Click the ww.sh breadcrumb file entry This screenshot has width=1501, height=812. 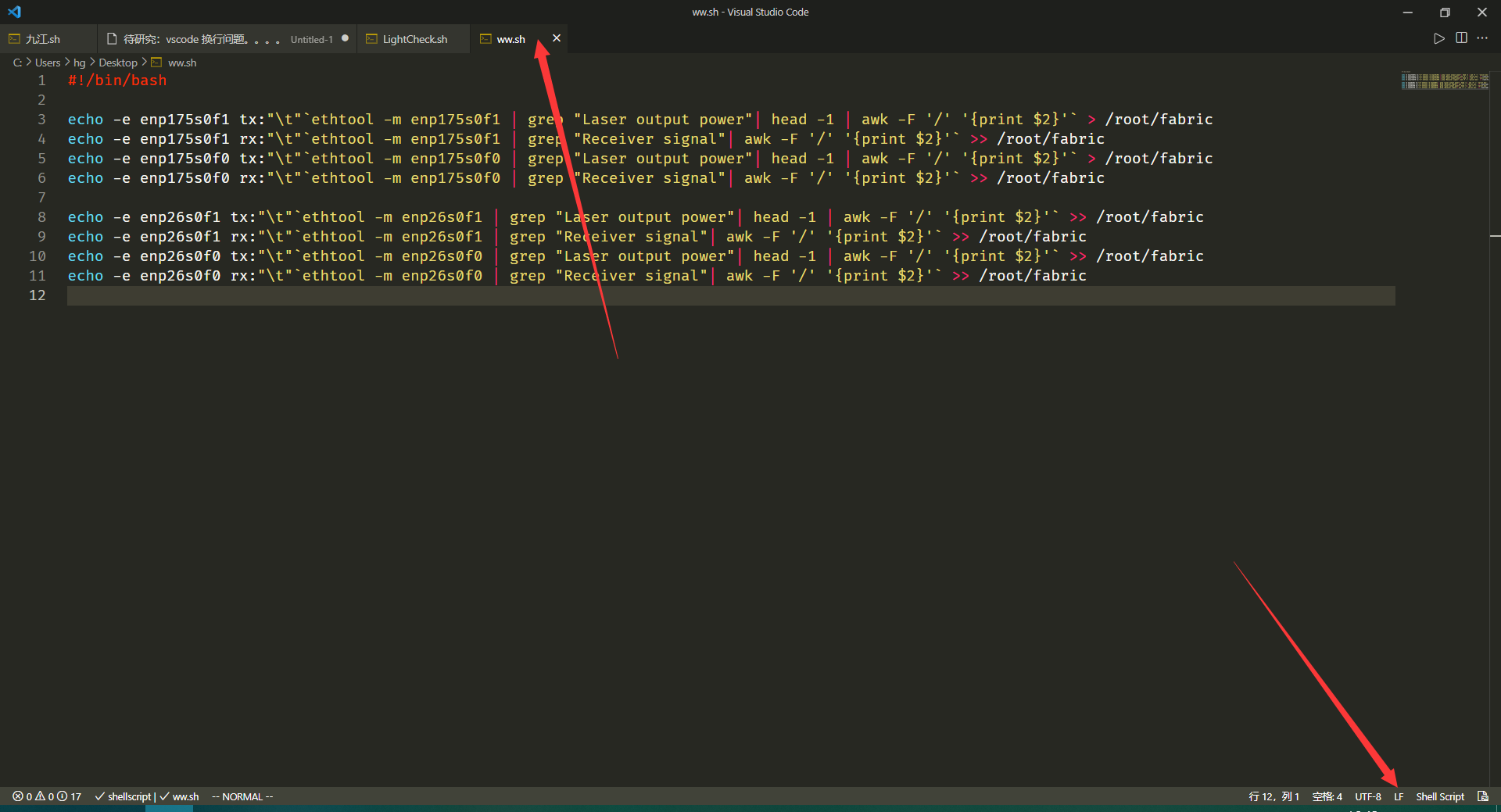click(182, 63)
